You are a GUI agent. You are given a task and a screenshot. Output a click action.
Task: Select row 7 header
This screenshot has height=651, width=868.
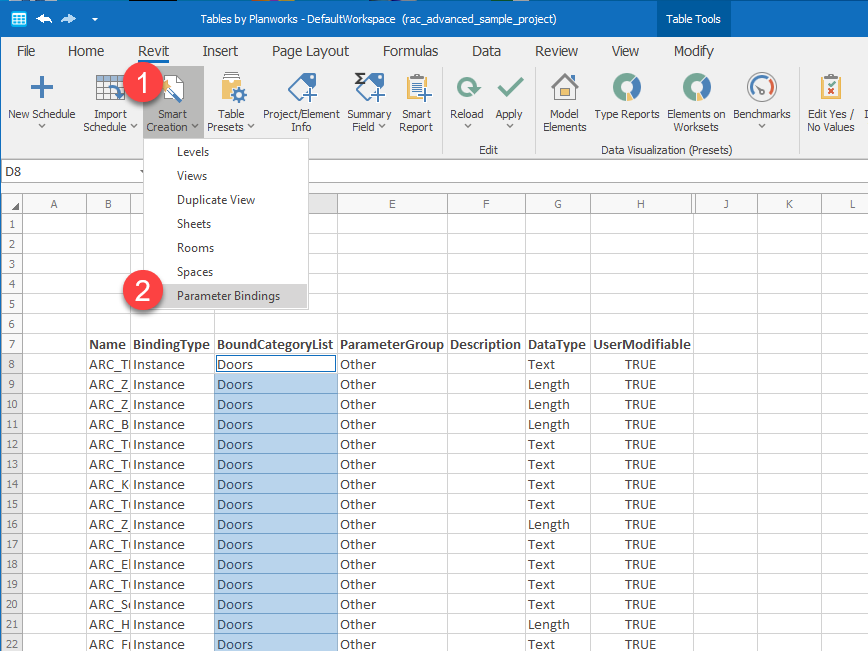pyautogui.click(x=12, y=344)
